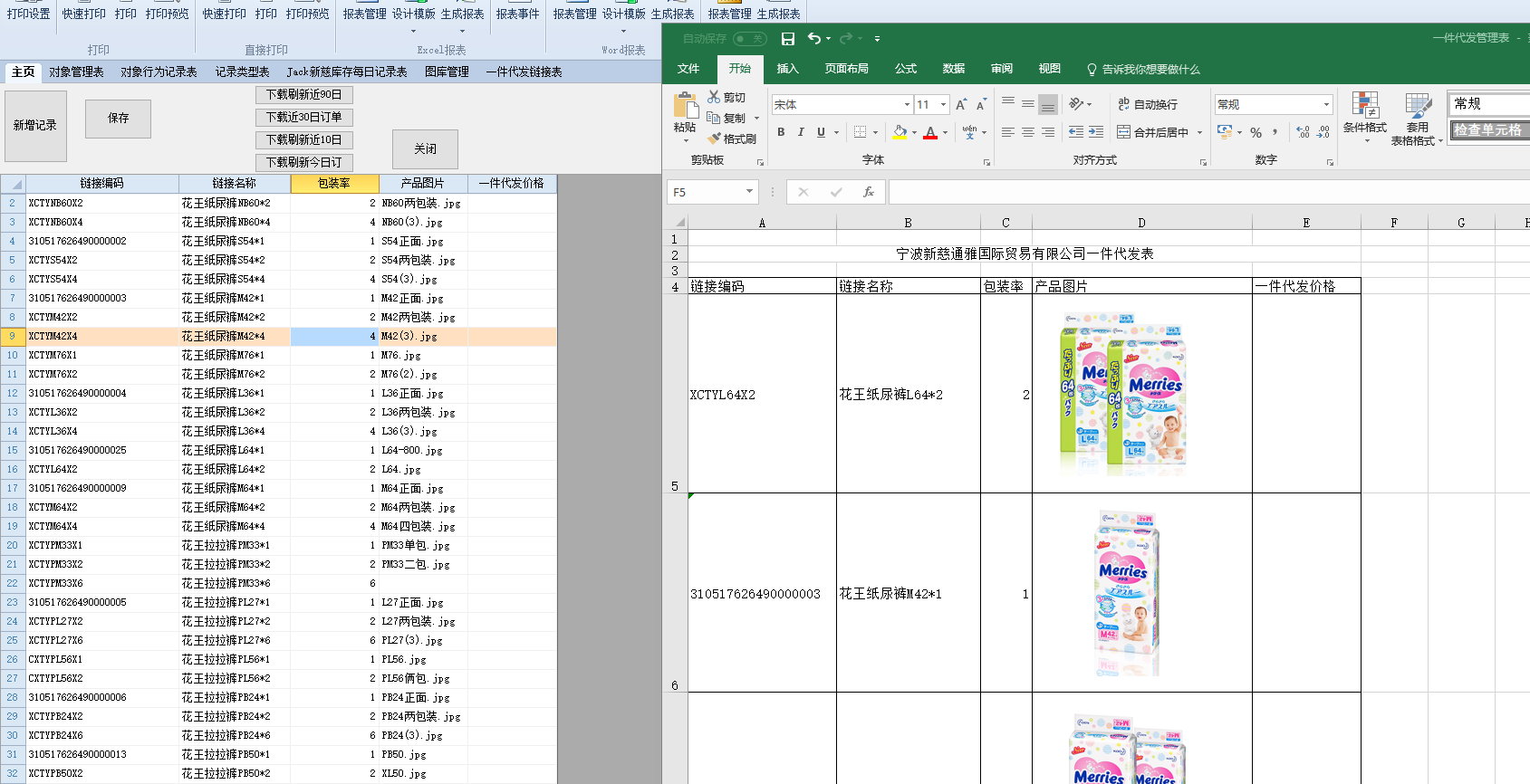
Task: Apply percent style icon
Action: coord(1256,132)
